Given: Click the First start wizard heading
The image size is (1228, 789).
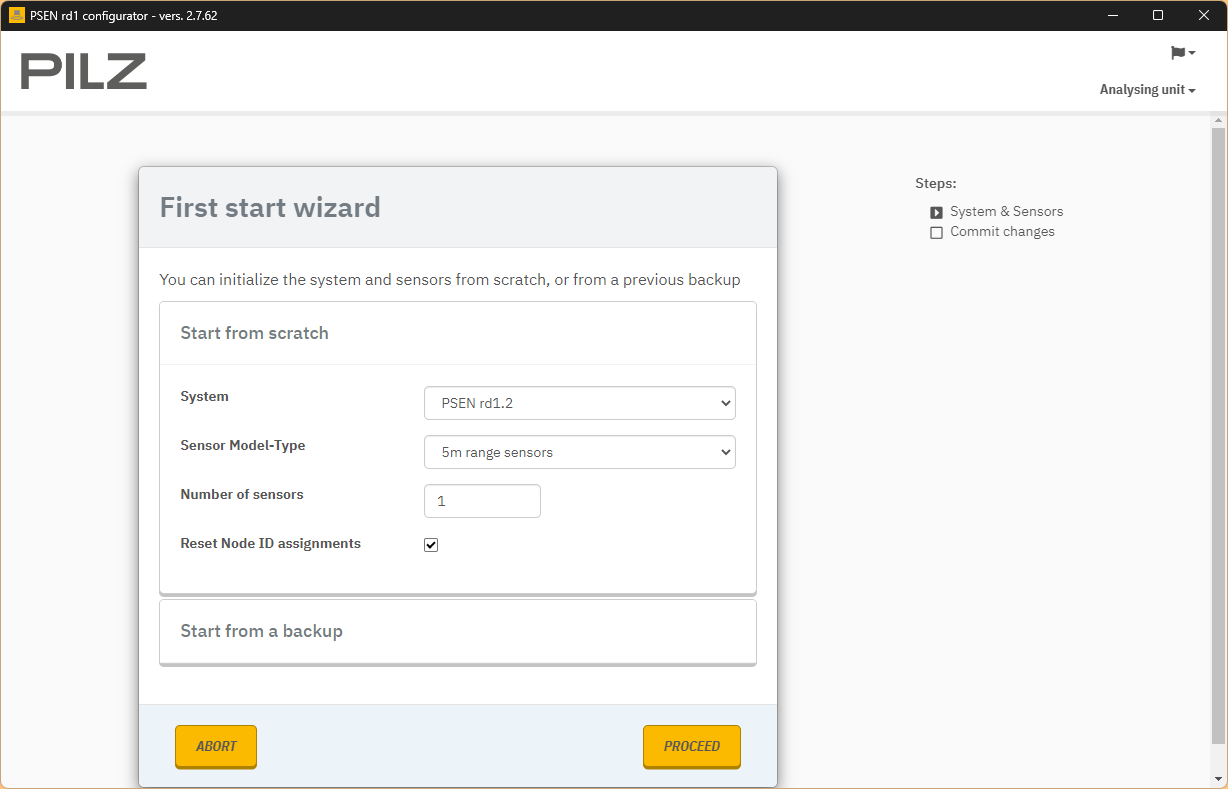Looking at the screenshot, I should tap(270, 208).
